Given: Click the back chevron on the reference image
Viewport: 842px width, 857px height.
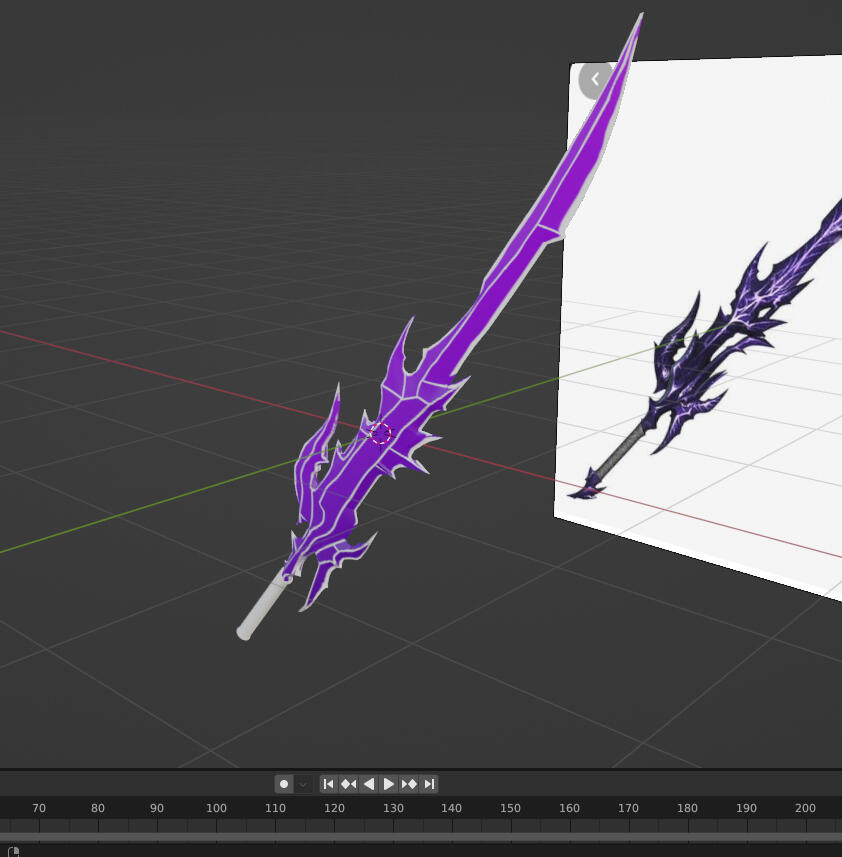Looking at the screenshot, I should click(595, 79).
